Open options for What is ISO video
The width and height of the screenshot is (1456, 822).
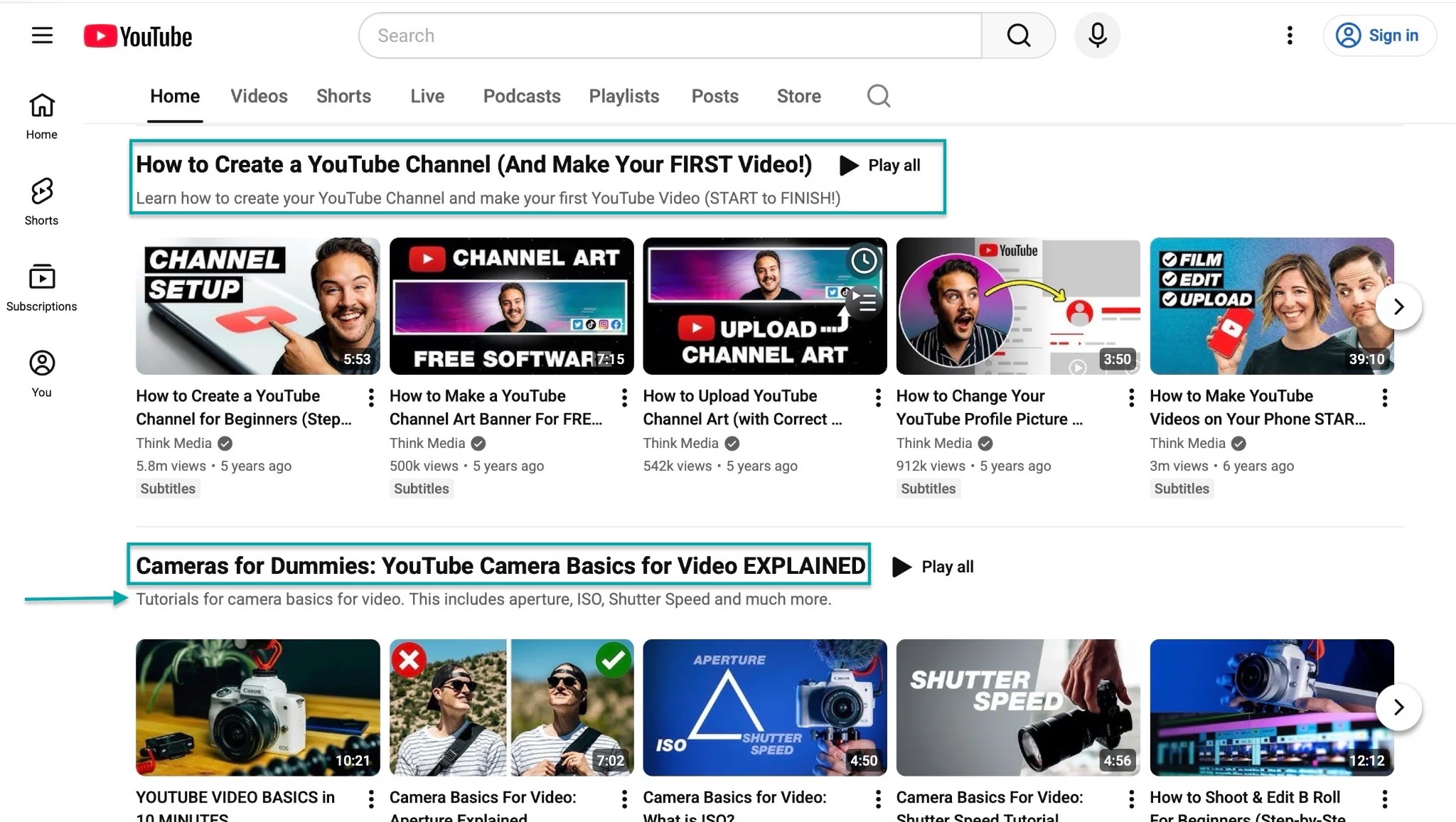tap(878, 799)
